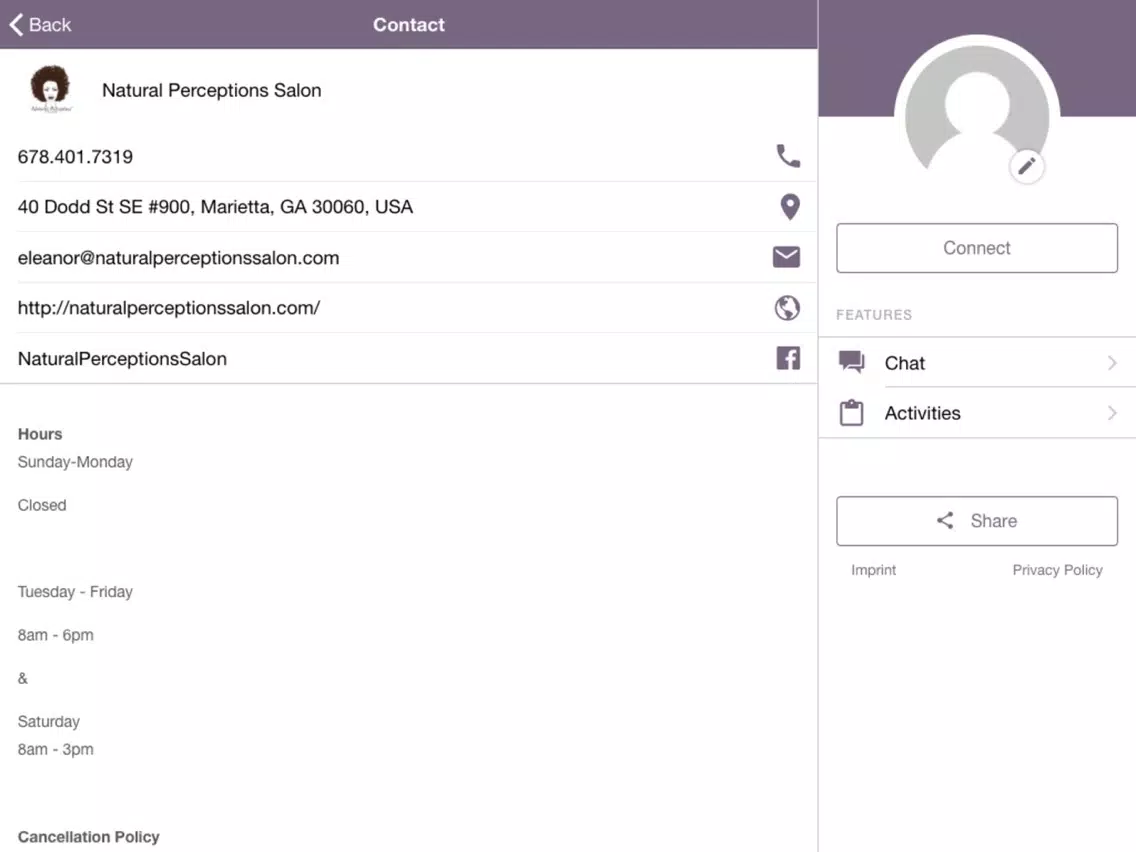Open the website globe icon

click(787, 308)
